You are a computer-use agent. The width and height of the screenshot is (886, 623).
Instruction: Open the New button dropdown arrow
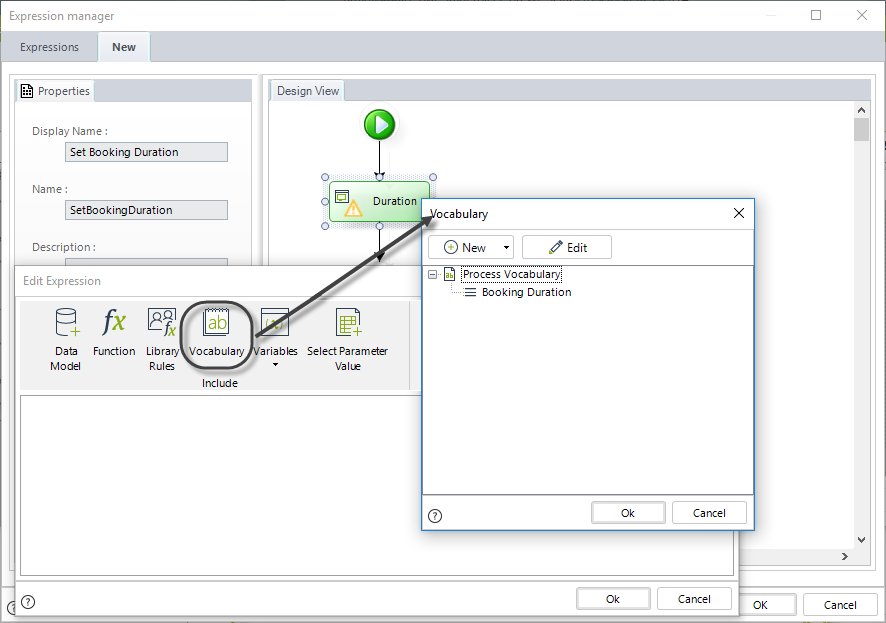(506, 248)
